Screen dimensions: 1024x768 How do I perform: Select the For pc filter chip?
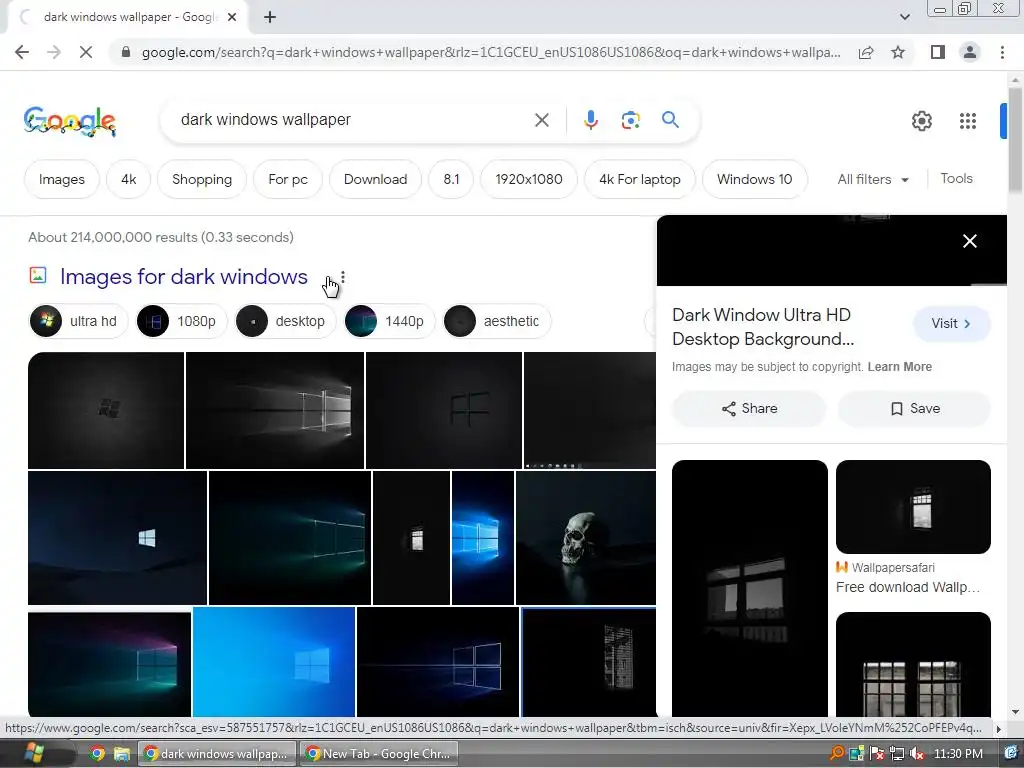288,179
